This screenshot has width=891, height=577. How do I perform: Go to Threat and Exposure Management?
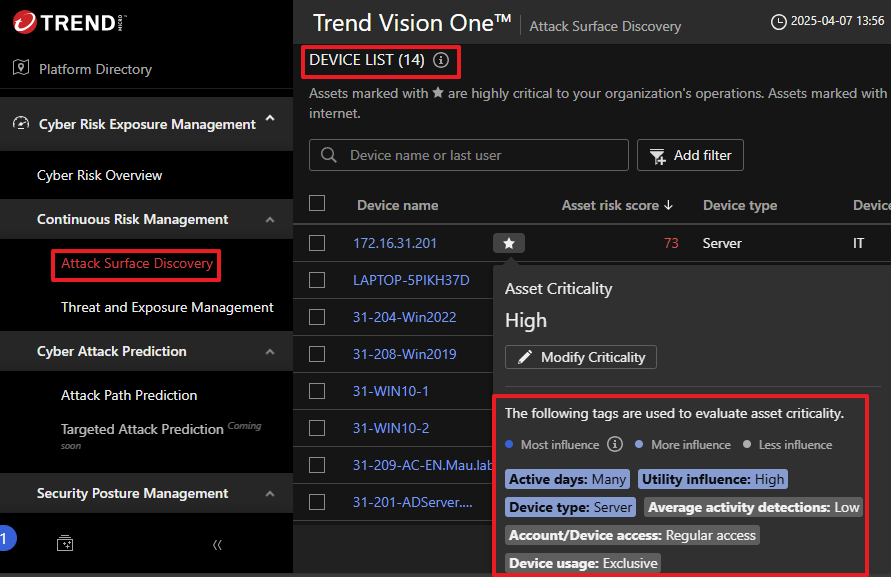[x=167, y=307]
